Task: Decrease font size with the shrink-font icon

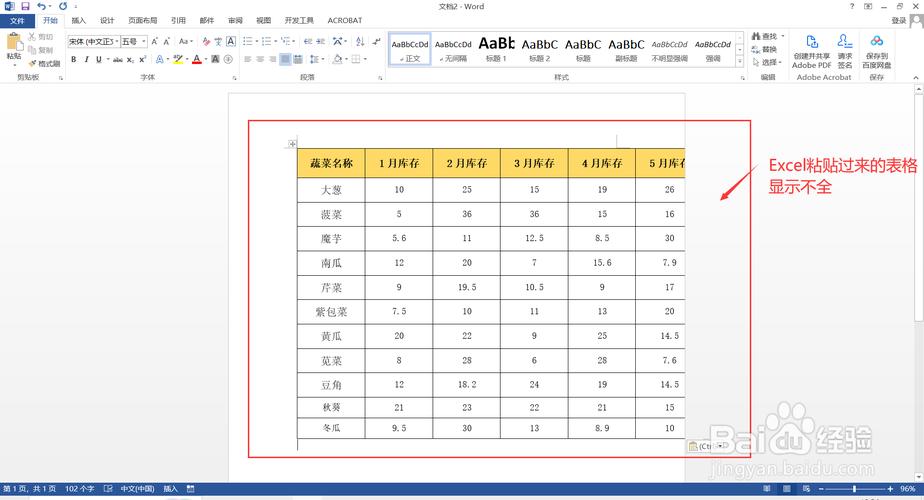Action: click(167, 41)
